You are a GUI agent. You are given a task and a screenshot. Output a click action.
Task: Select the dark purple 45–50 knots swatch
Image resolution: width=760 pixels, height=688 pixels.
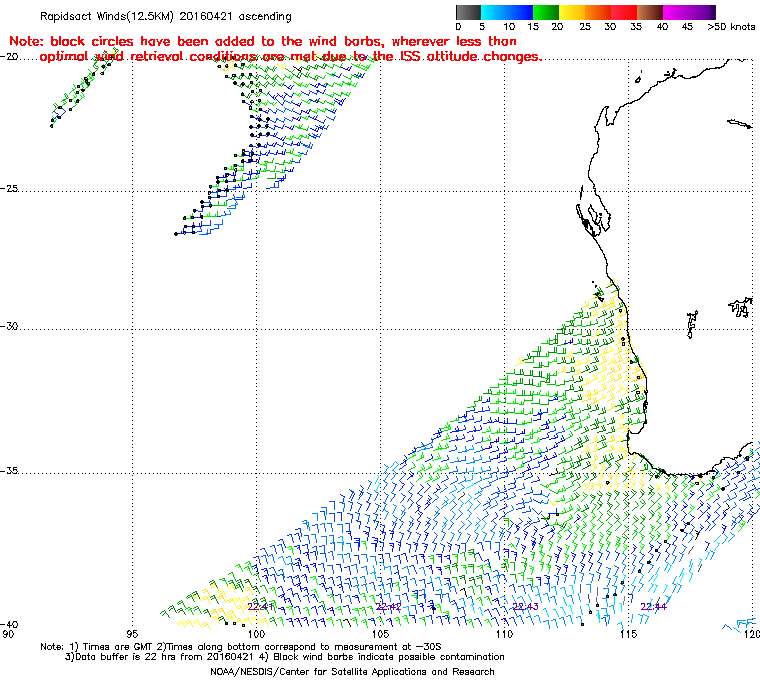(702, 12)
